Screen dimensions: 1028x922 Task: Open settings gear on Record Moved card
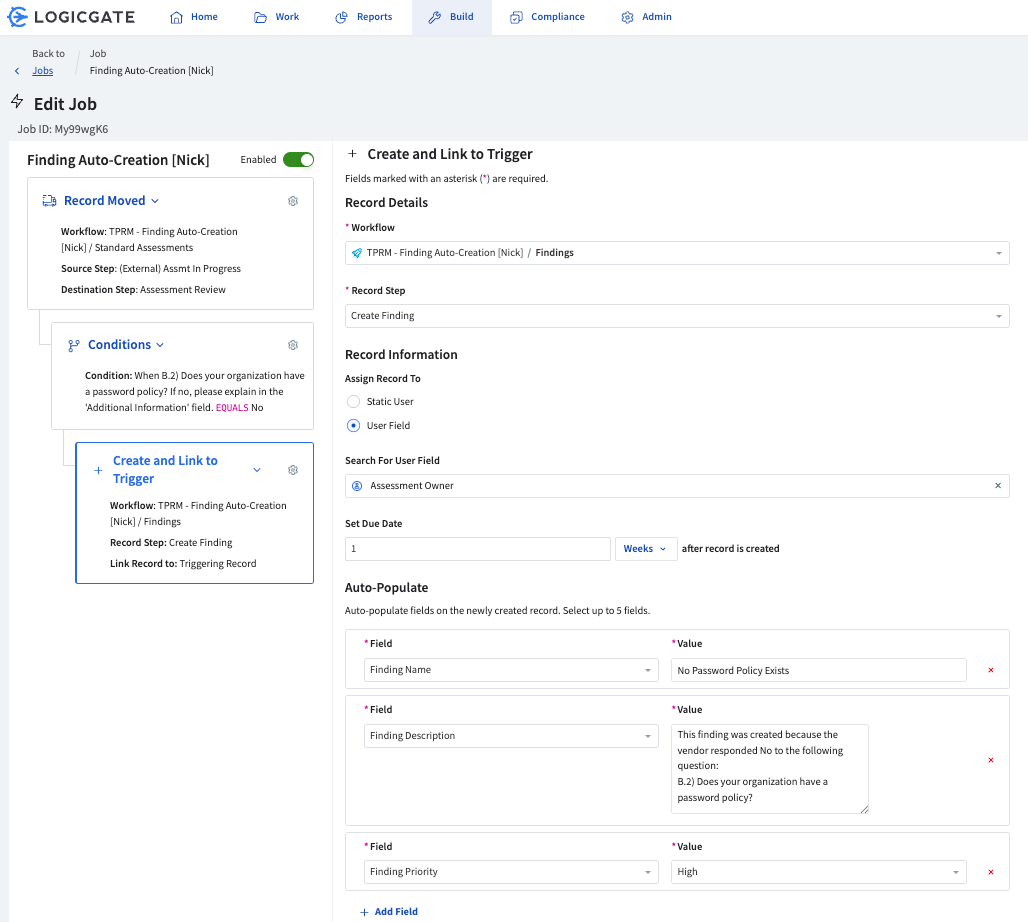(293, 201)
